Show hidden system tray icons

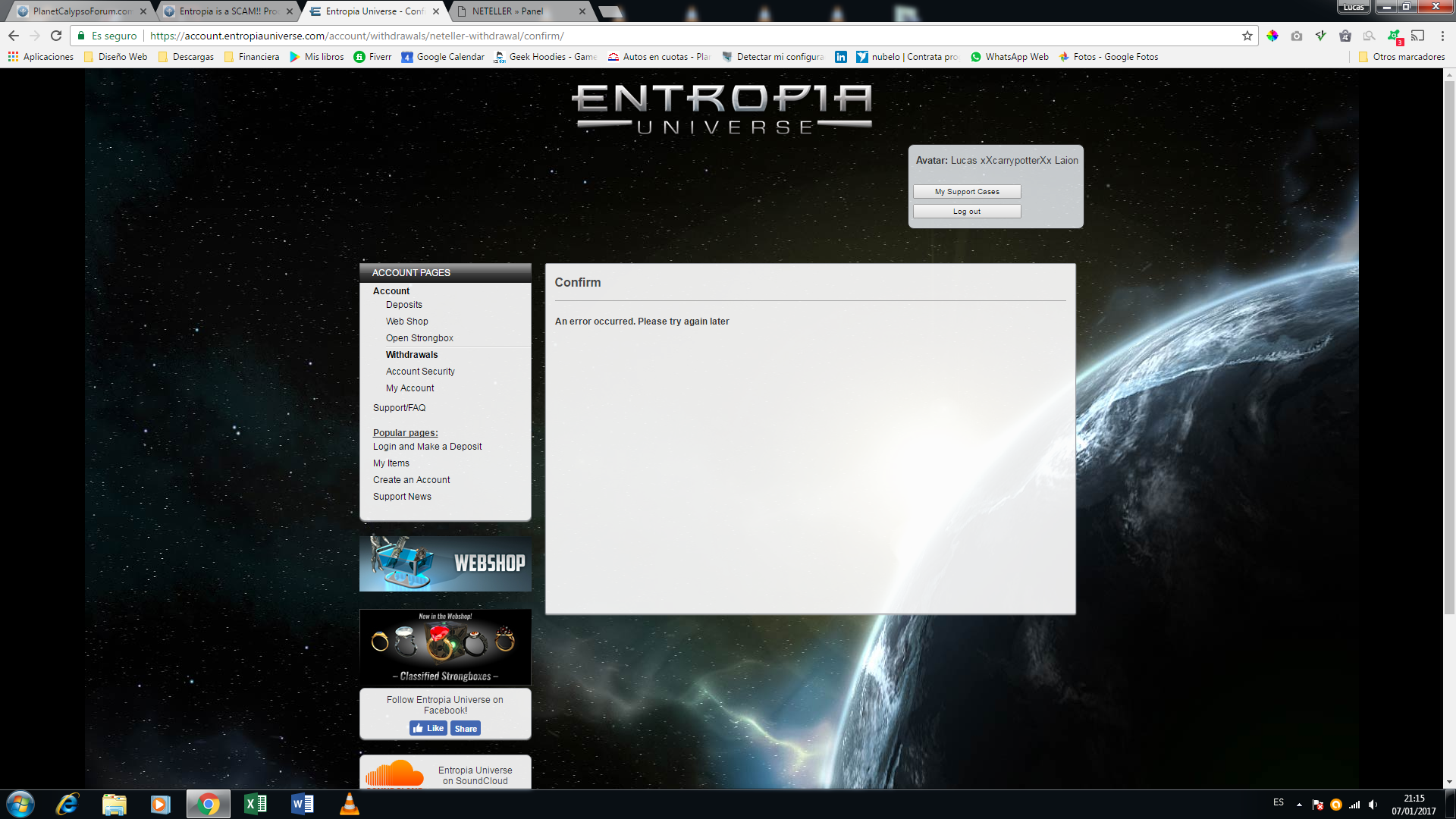pos(1299,805)
